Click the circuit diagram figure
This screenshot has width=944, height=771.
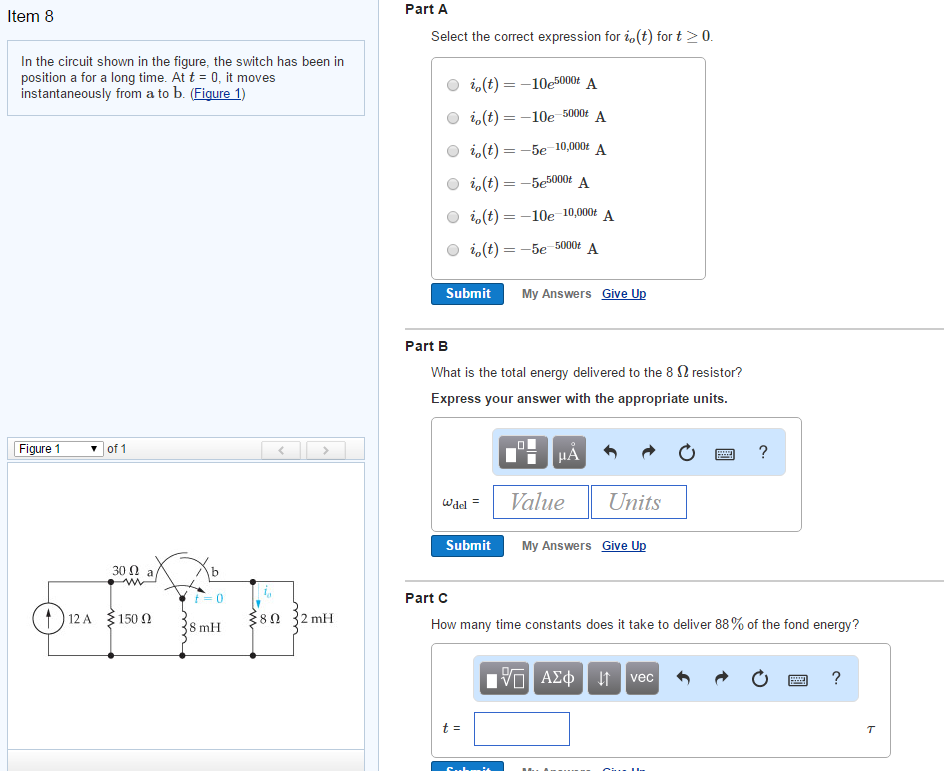[184, 605]
